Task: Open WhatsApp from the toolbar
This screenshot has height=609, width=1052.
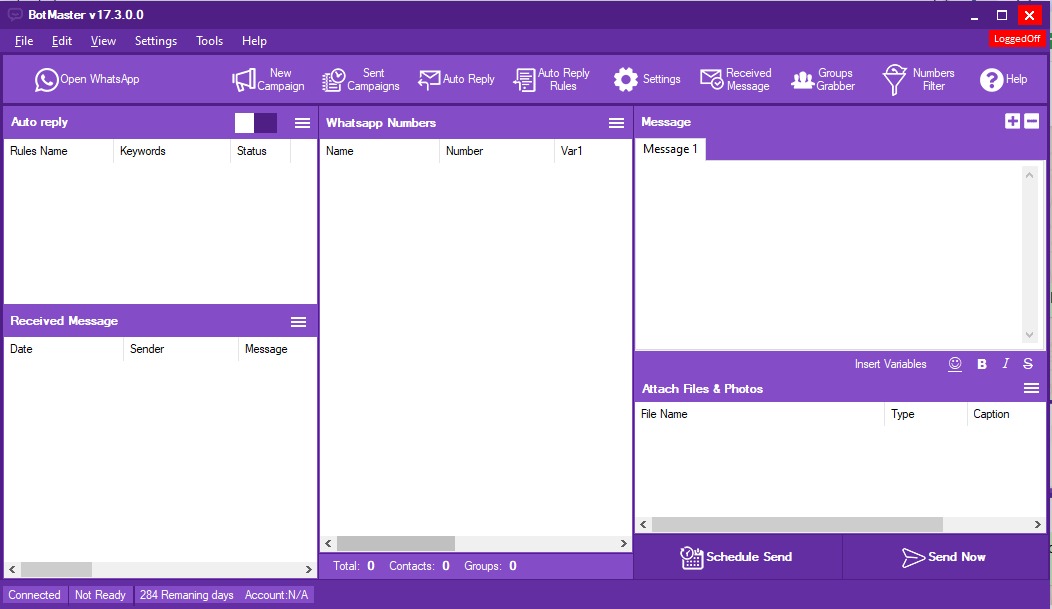Action: [x=87, y=80]
